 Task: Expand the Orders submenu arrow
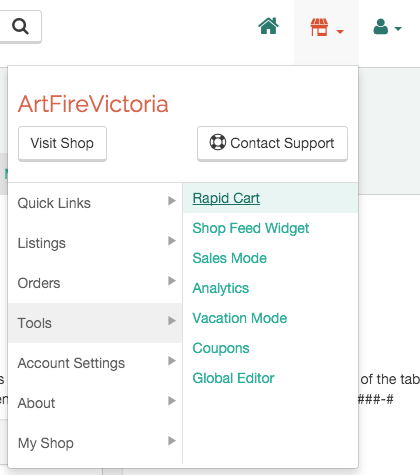pyautogui.click(x=172, y=281)
